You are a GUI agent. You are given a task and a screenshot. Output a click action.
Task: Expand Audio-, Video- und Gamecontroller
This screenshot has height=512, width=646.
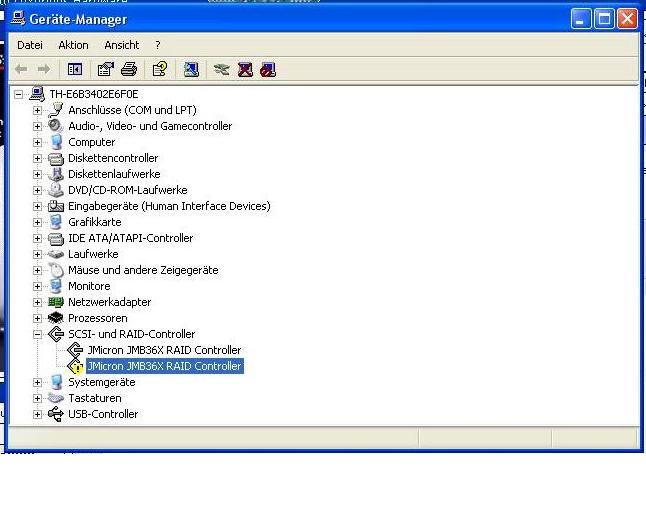click(x=37, y=126)
